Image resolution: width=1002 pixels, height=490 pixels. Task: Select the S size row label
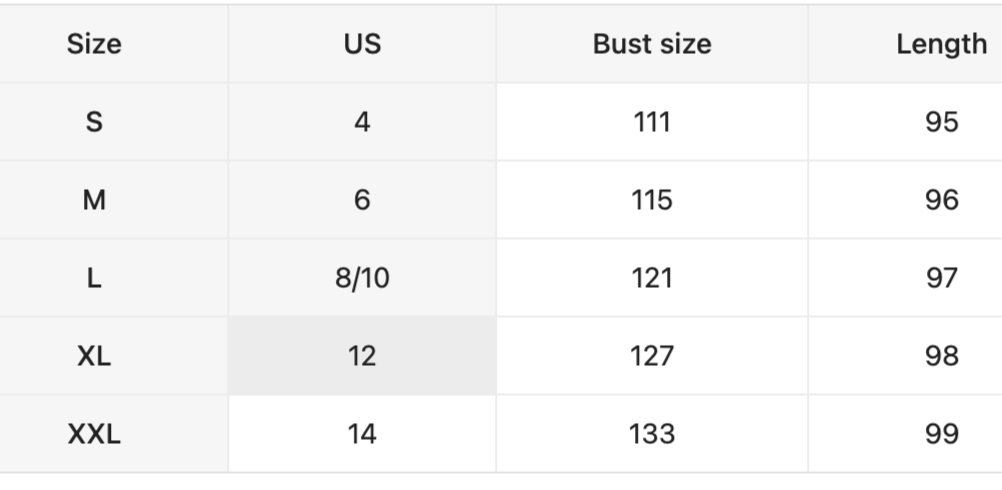pos(94,122)
